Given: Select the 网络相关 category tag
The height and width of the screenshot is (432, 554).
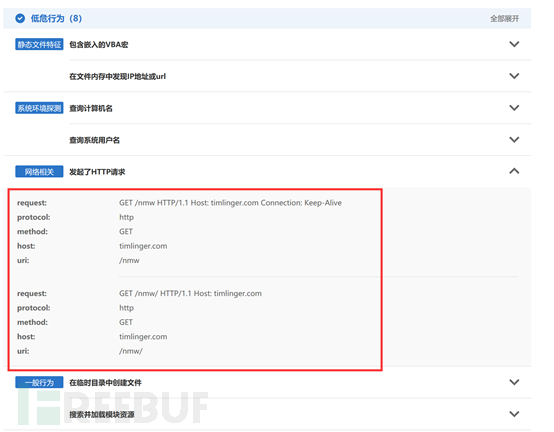Looking at the screenshot, I should [39, 172].
